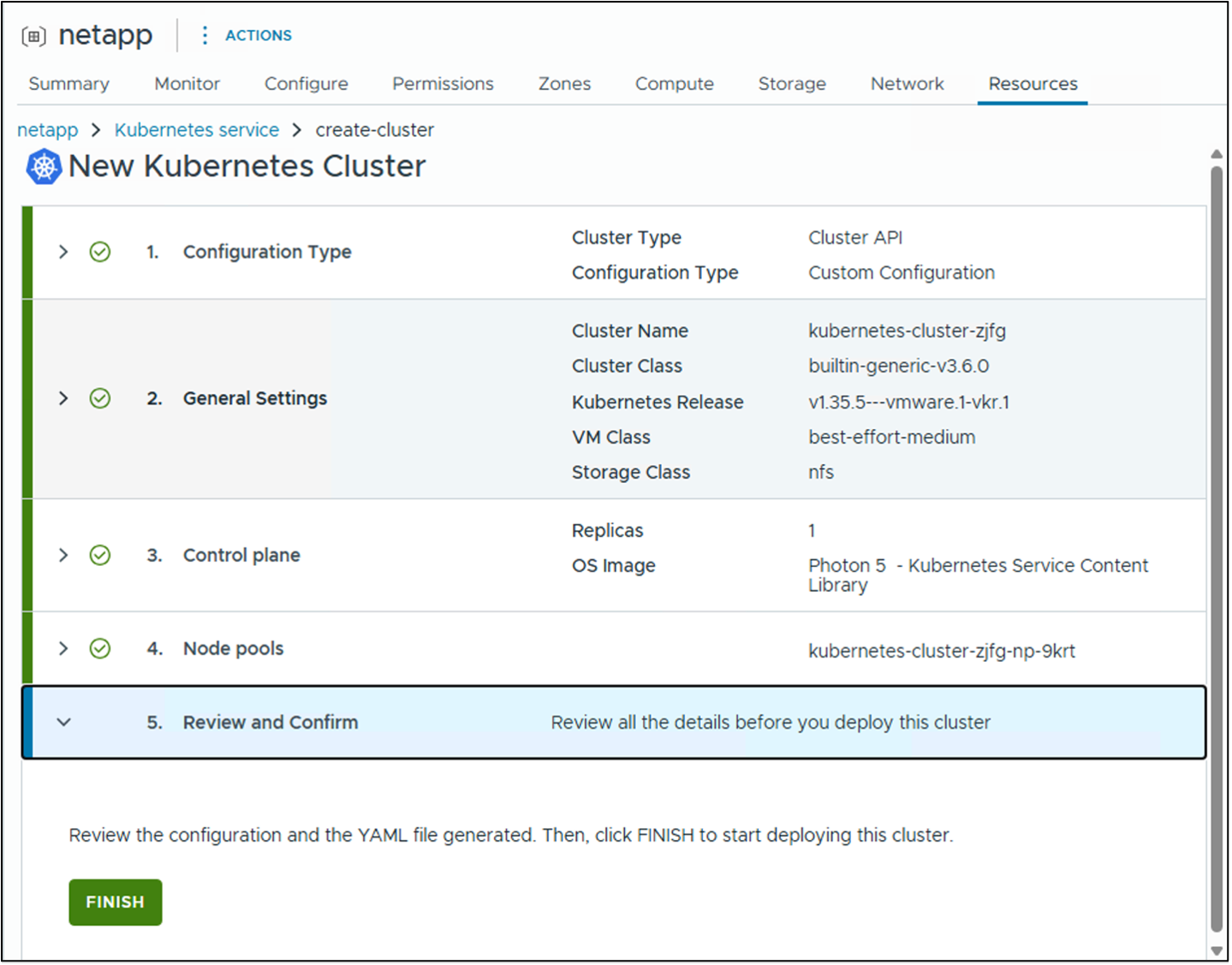1232x965 pixels.
Task: Switch to the Network tab
Action: point(907,84)
